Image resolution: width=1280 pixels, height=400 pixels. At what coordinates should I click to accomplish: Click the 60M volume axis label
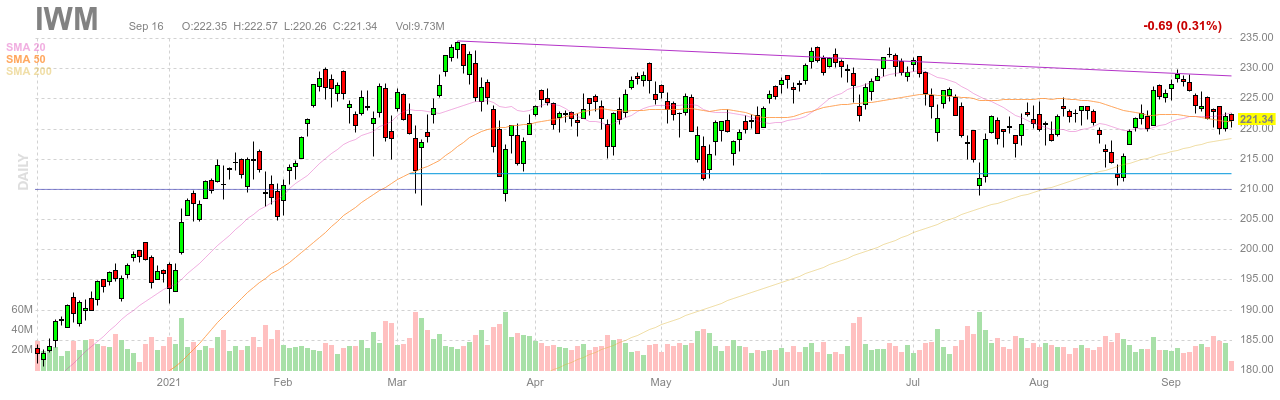tap(22, 310)
